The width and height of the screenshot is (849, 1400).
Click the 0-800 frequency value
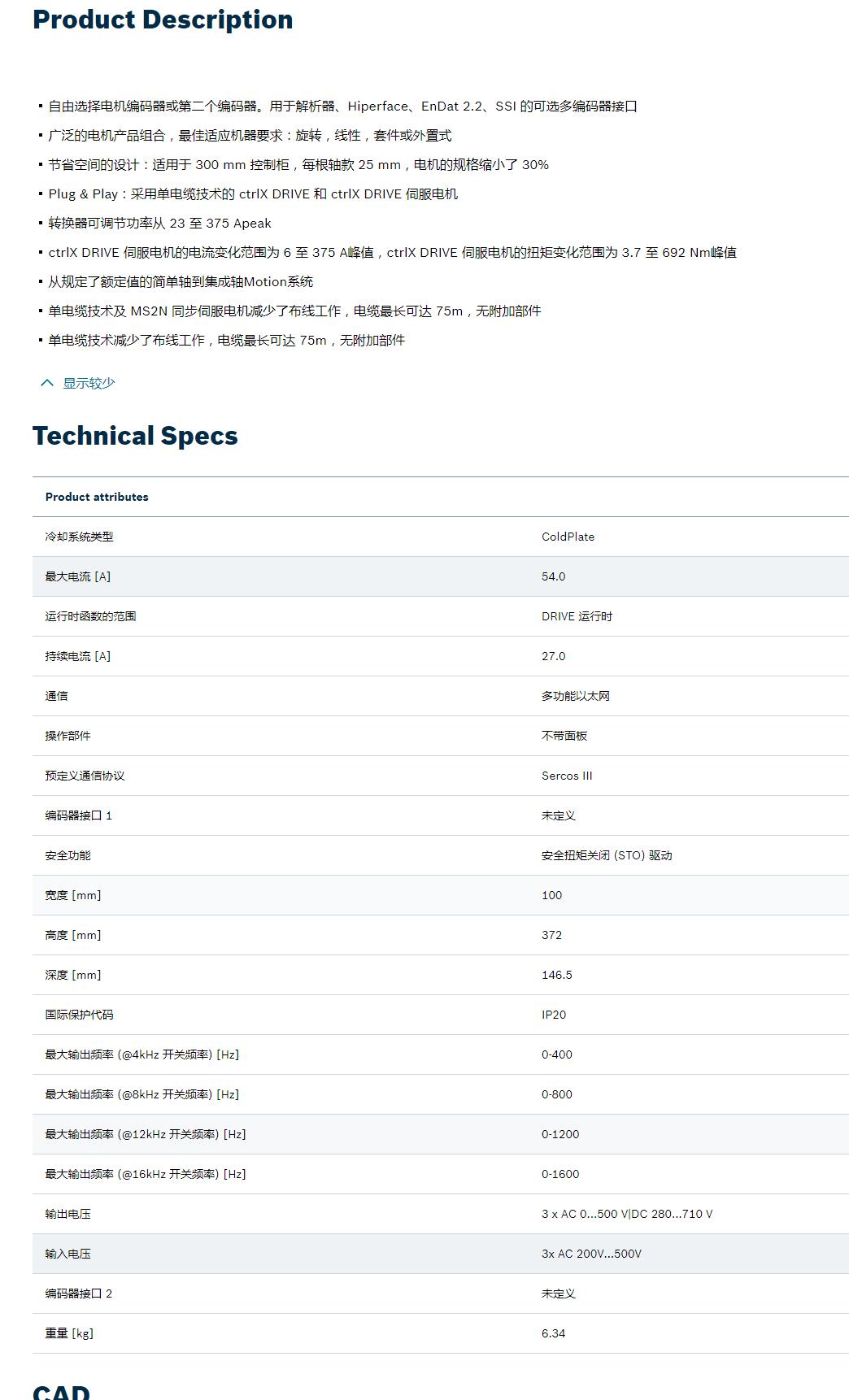[x=557, y=1094]
